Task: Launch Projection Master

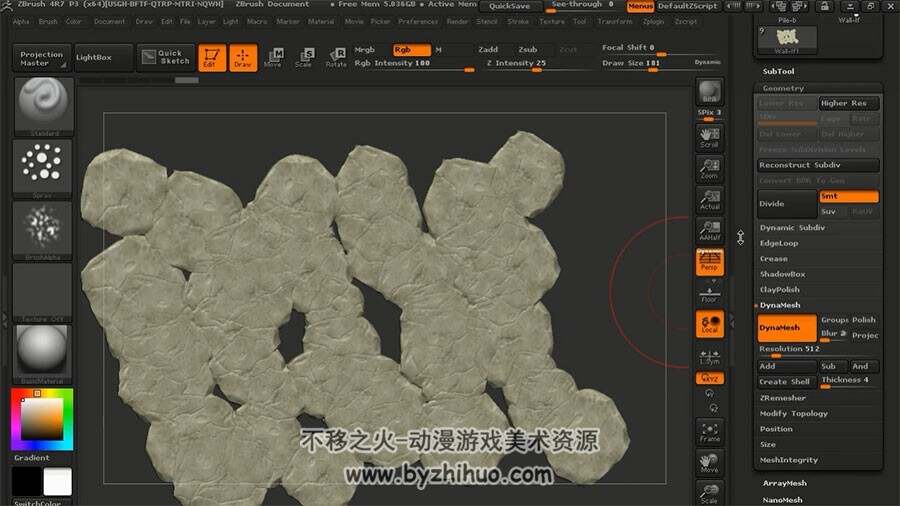Action: point(41,58)
